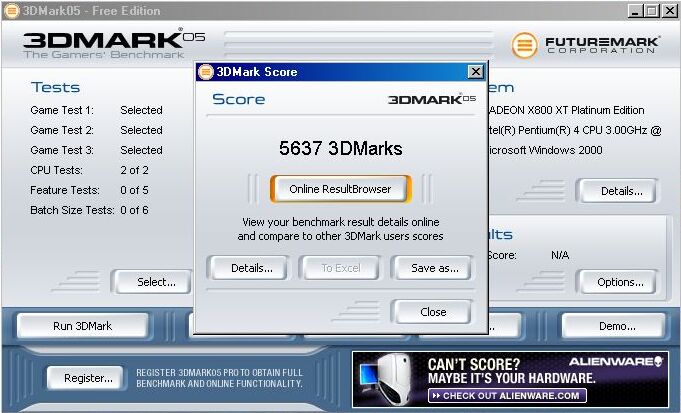
Task: Click the 3DMark05 Gamers' Benchmark logo
Action: click(x=114, y=43)
